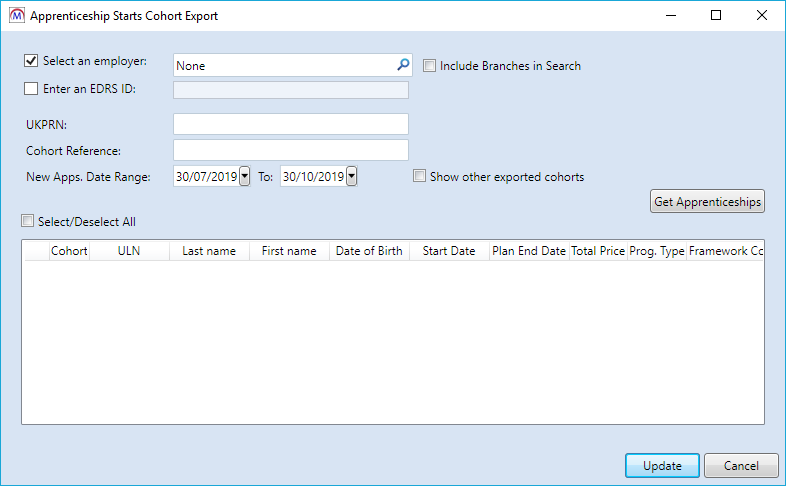
Task: Sort by the ULN column header
Action: pos(129,251)
